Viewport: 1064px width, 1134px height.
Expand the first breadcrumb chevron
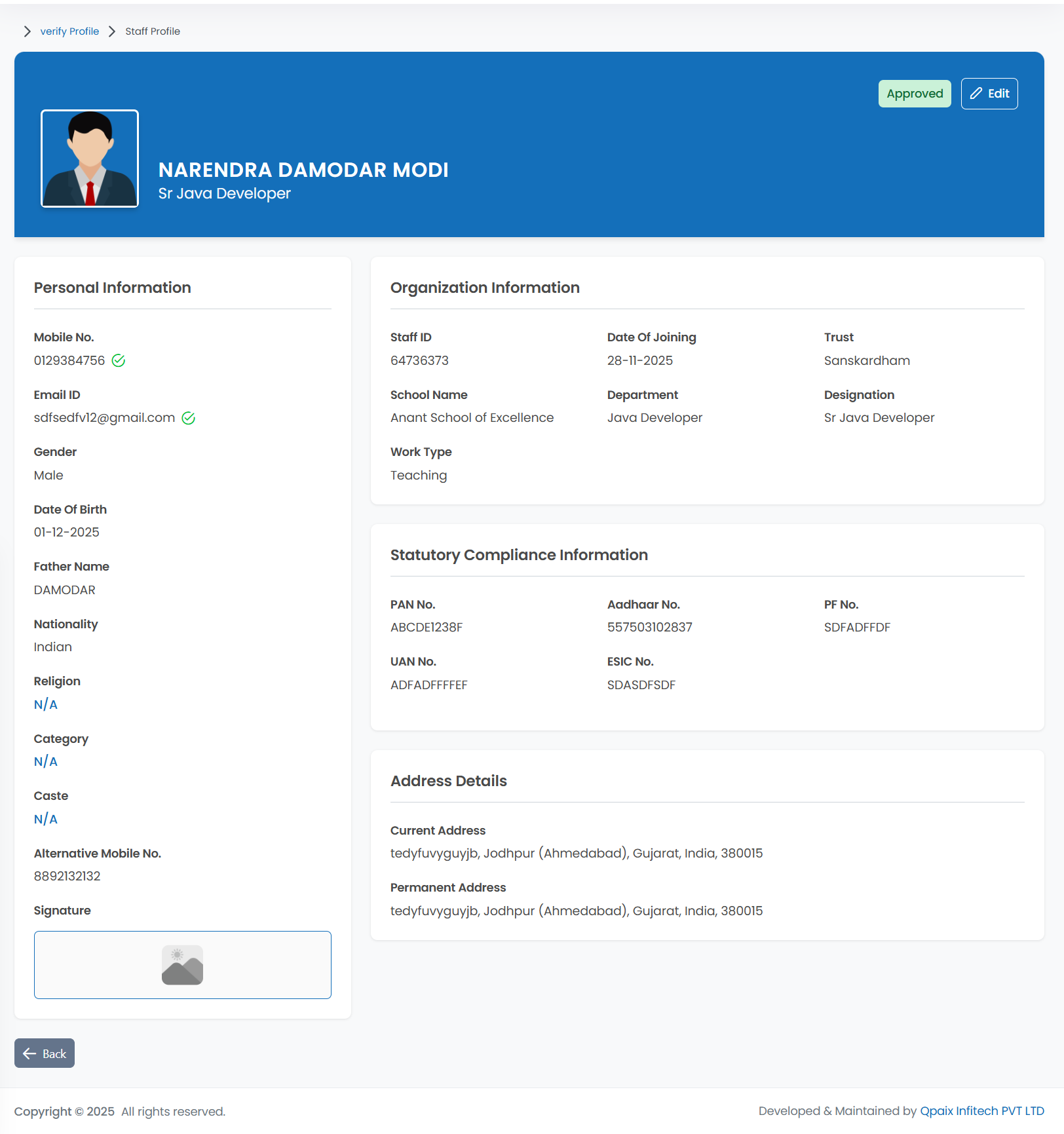click(x=27, y=31)
